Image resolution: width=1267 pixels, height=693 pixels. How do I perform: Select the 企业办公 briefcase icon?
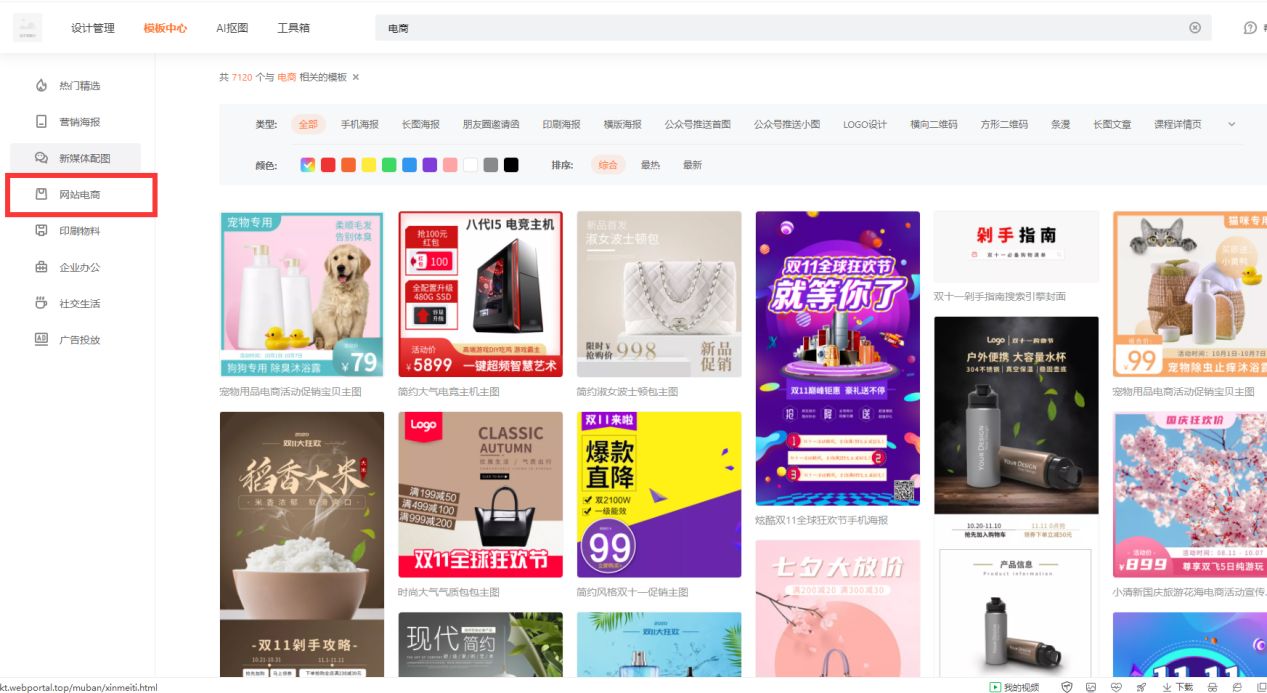[x=40, y=267]
